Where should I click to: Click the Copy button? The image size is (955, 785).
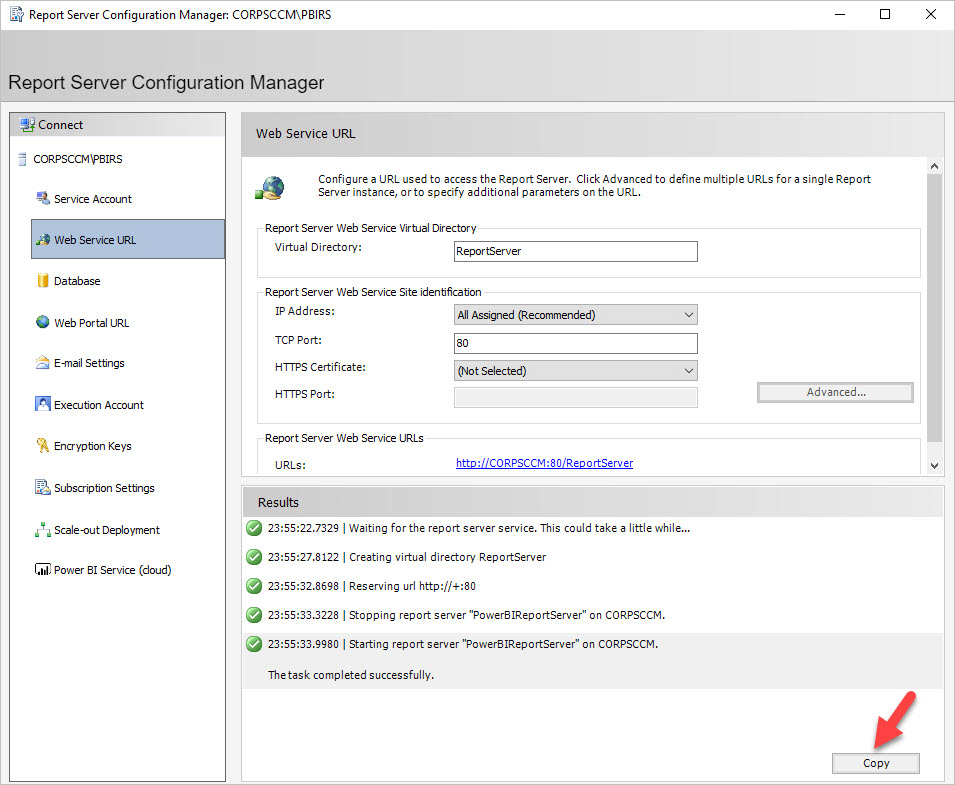click(x=876, y=763)
